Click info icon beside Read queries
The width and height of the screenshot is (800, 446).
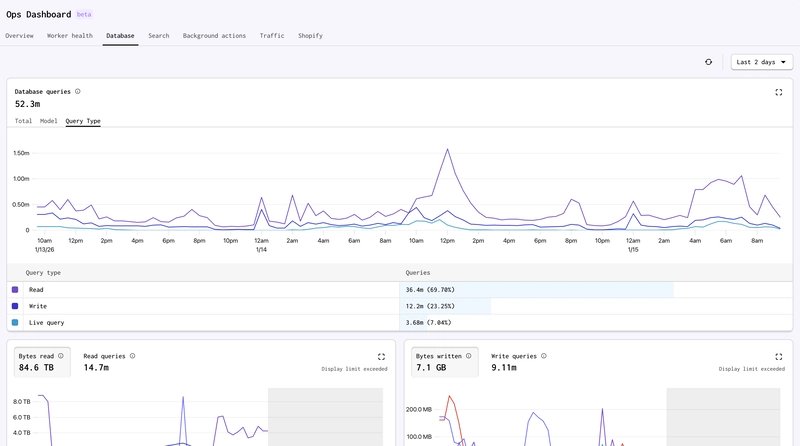133,355
